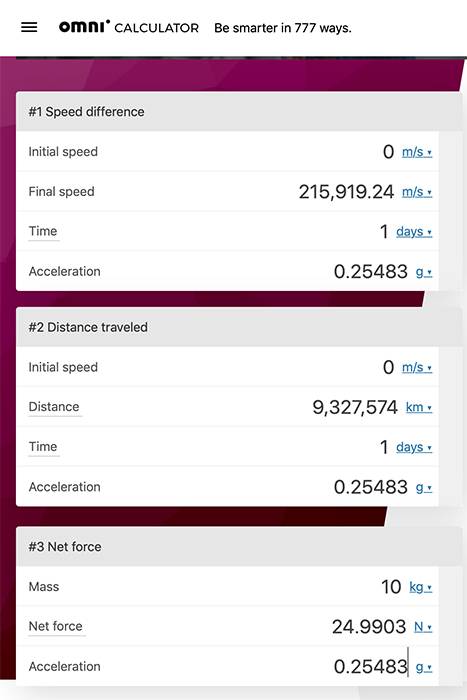Change Initial speed unit in Speed difference

417,152
